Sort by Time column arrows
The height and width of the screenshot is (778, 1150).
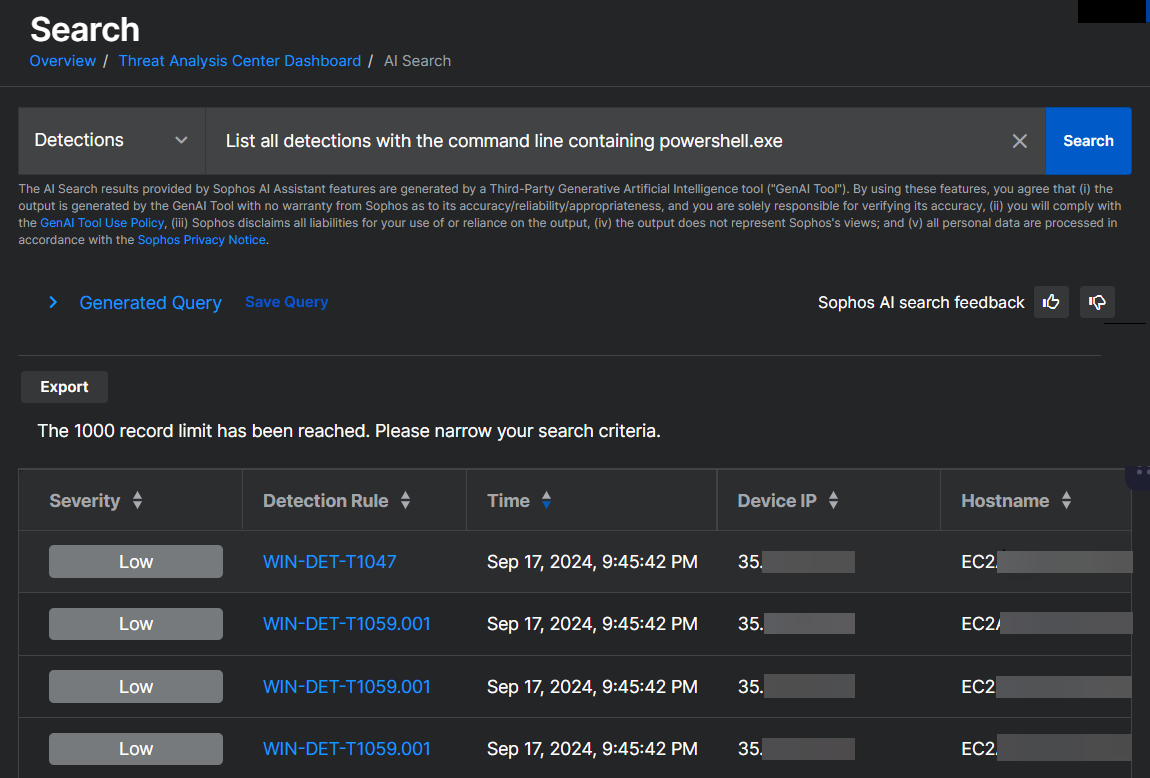(545, 501)
